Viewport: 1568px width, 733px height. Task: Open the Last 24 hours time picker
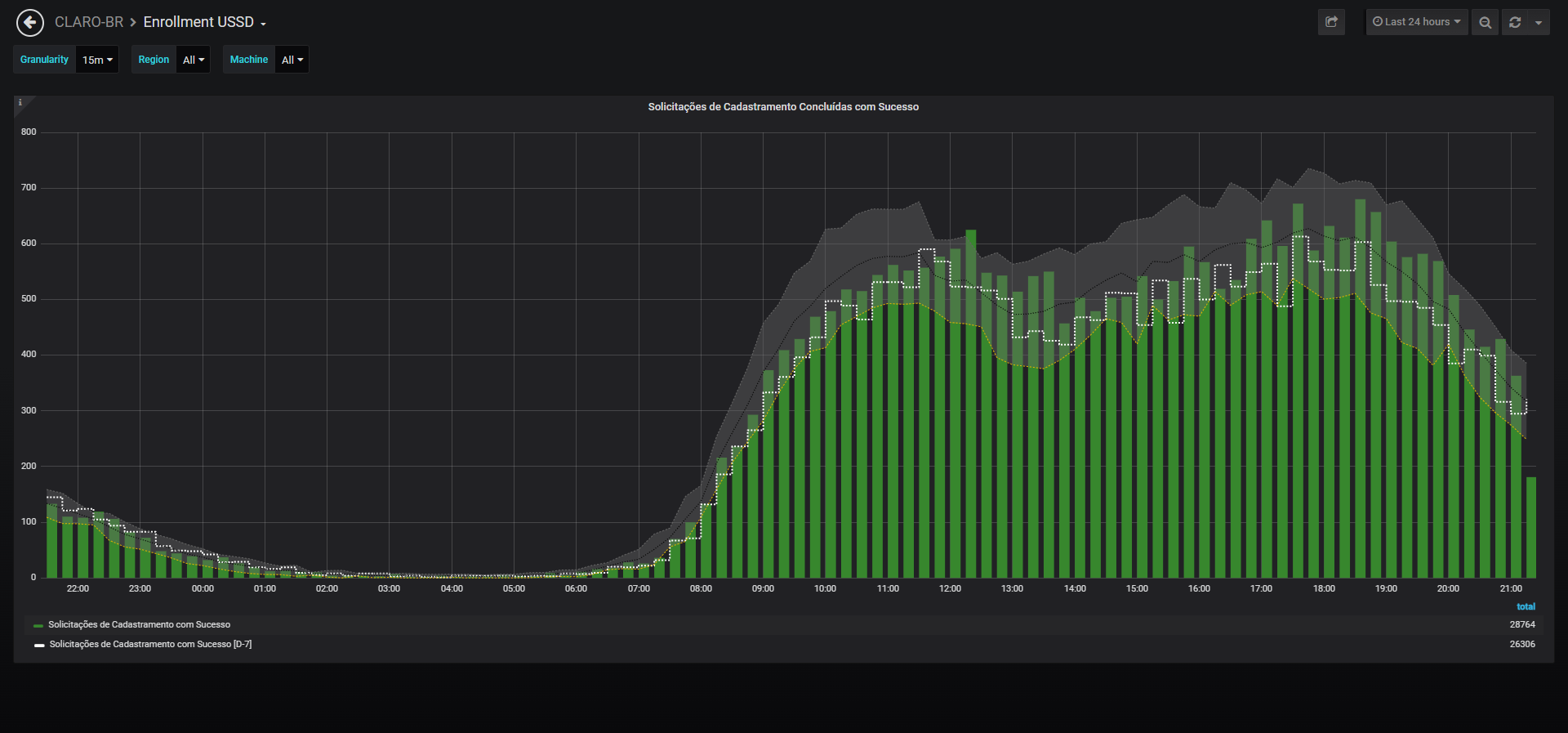point(1417,22)
